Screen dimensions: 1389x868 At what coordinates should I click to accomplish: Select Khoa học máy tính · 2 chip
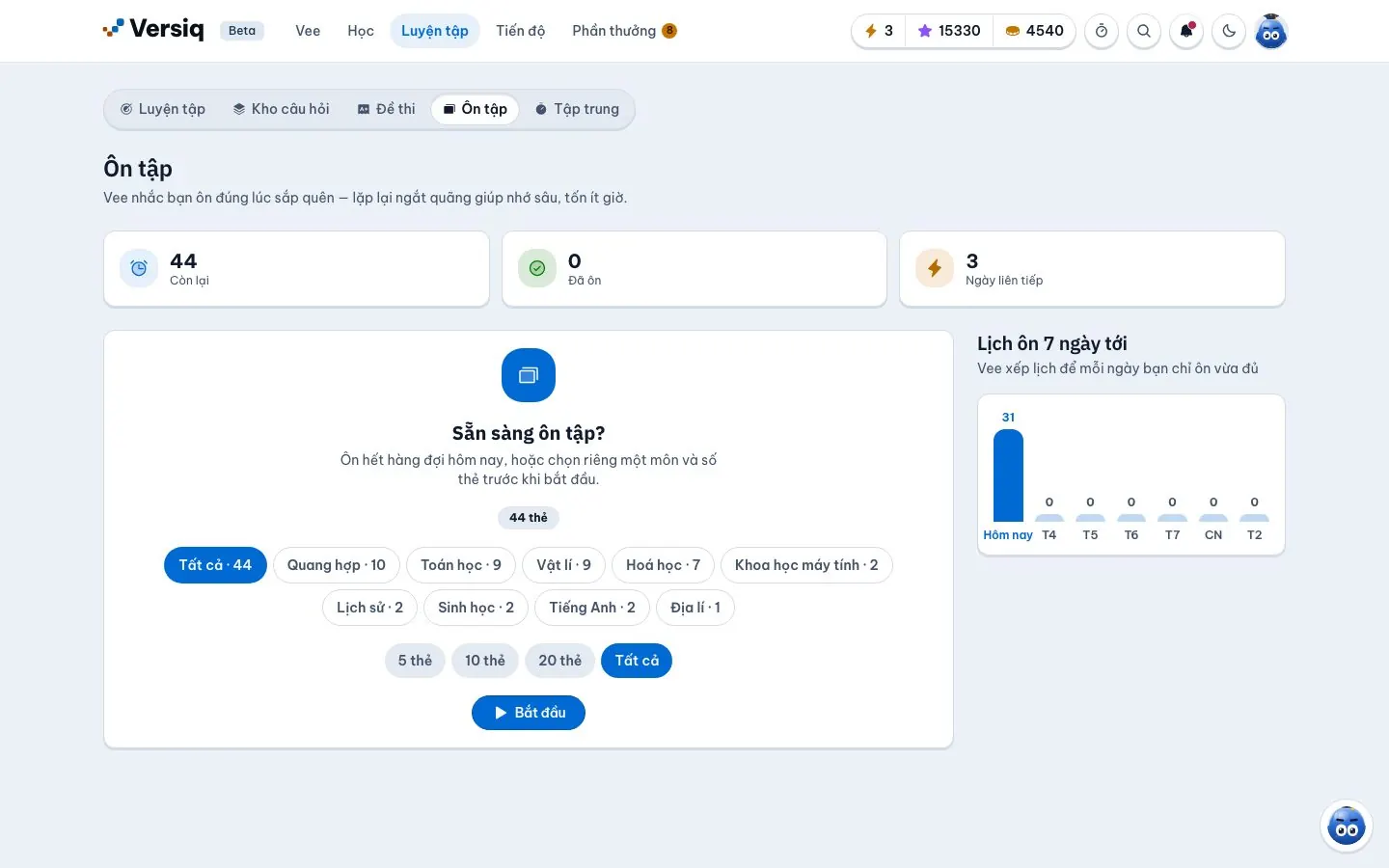coord(806,565)
